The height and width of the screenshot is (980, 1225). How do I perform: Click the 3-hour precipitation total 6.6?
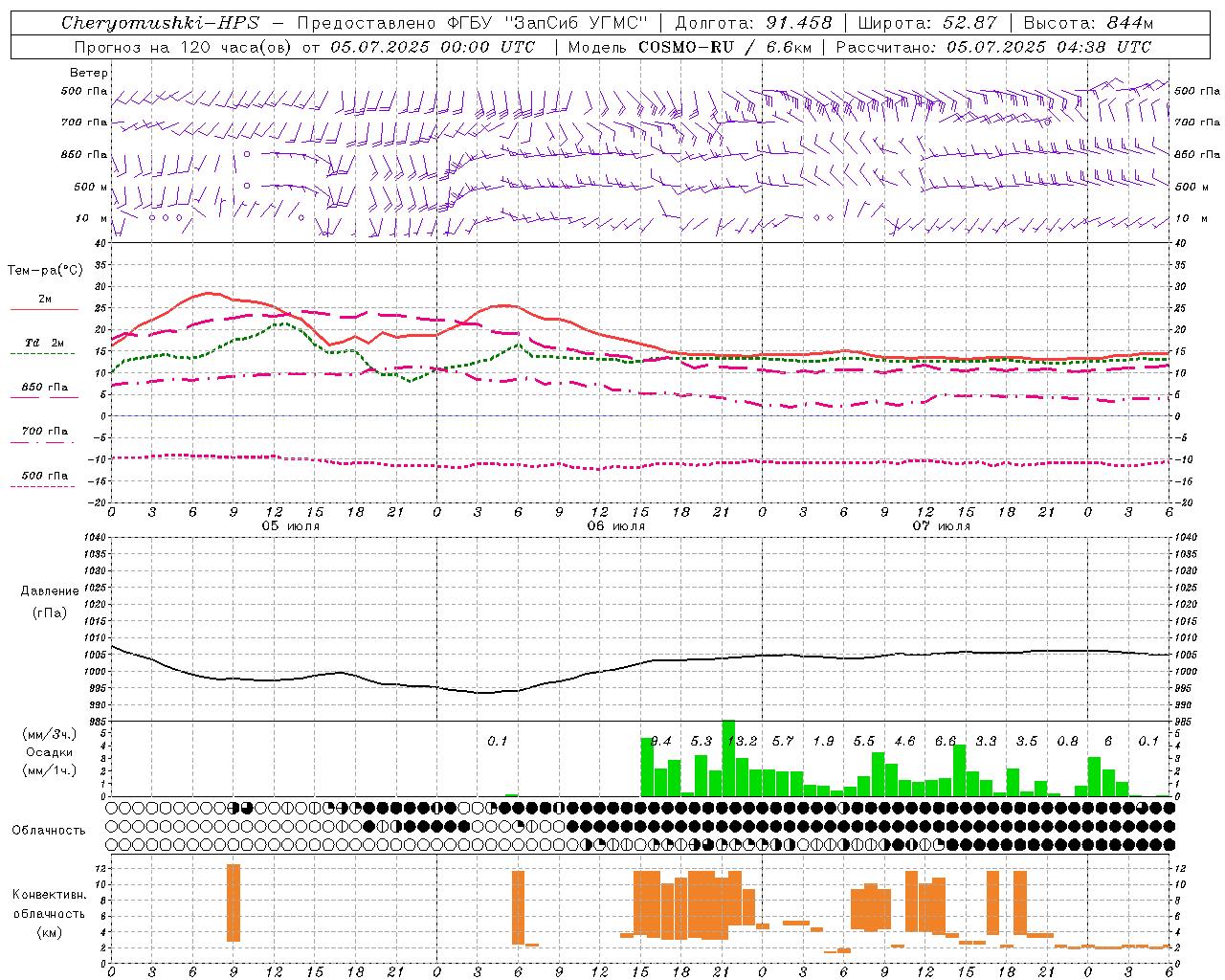(x=946, y=741)
